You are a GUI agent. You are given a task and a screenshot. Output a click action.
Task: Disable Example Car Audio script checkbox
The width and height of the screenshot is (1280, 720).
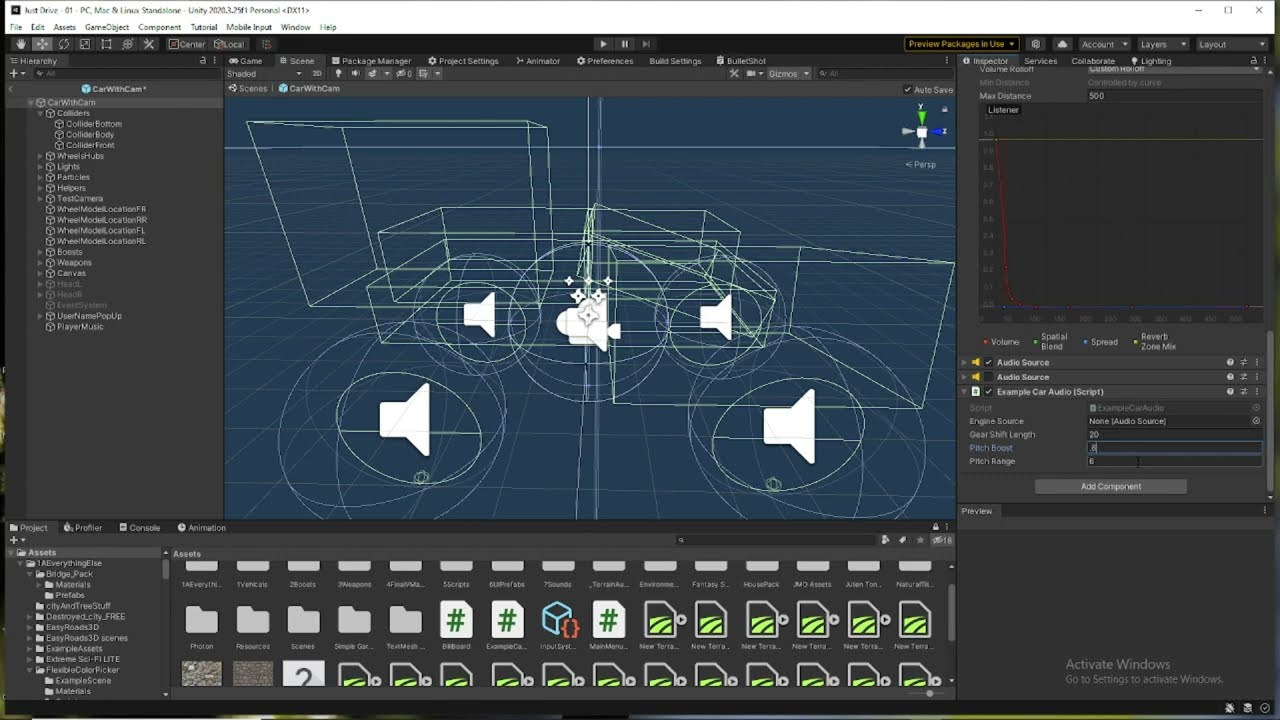tap(989, 392)
